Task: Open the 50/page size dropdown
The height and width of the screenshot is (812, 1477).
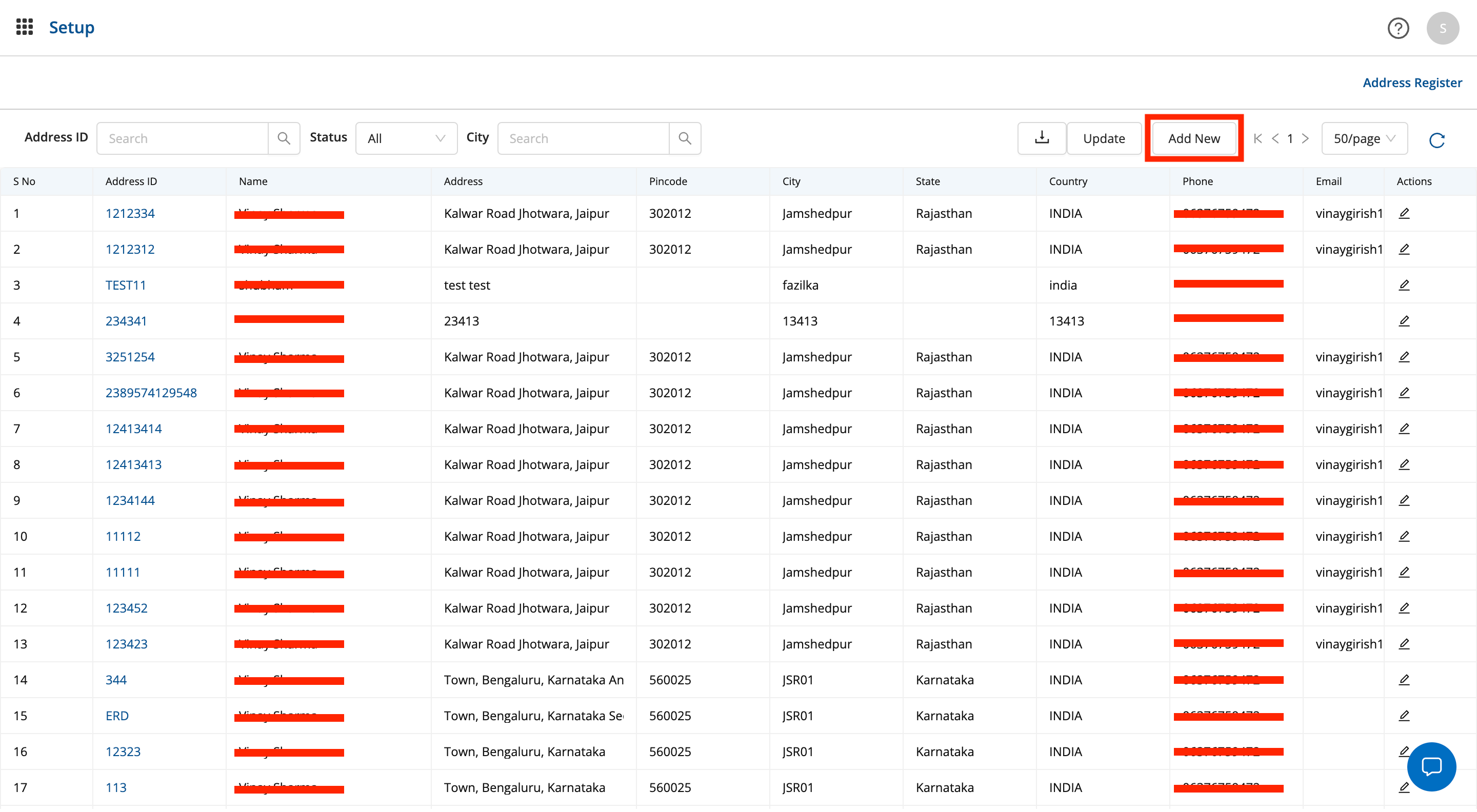Action: pos(1364,138)
